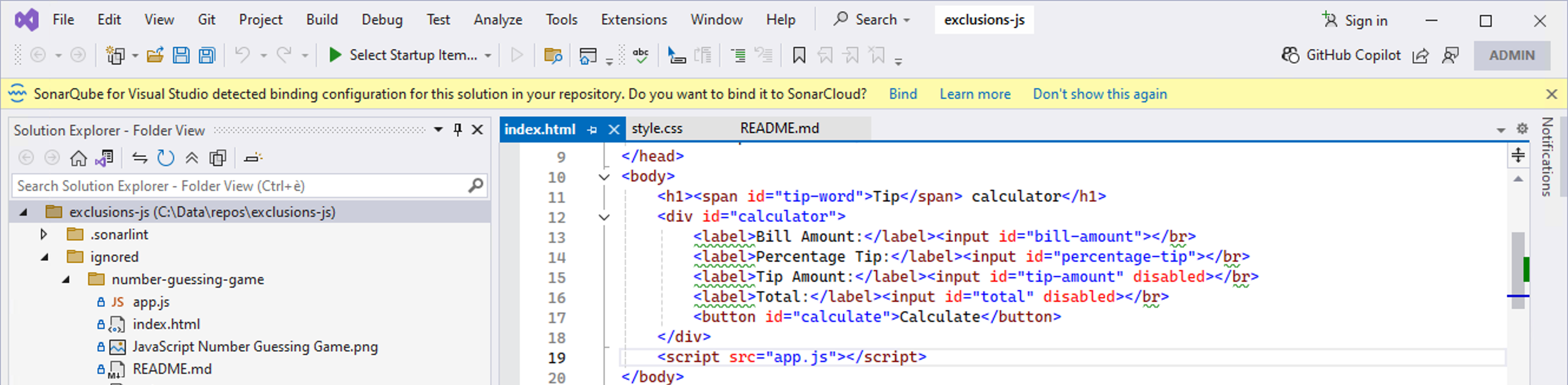Click the Redo arrow icon

point(284,56)
